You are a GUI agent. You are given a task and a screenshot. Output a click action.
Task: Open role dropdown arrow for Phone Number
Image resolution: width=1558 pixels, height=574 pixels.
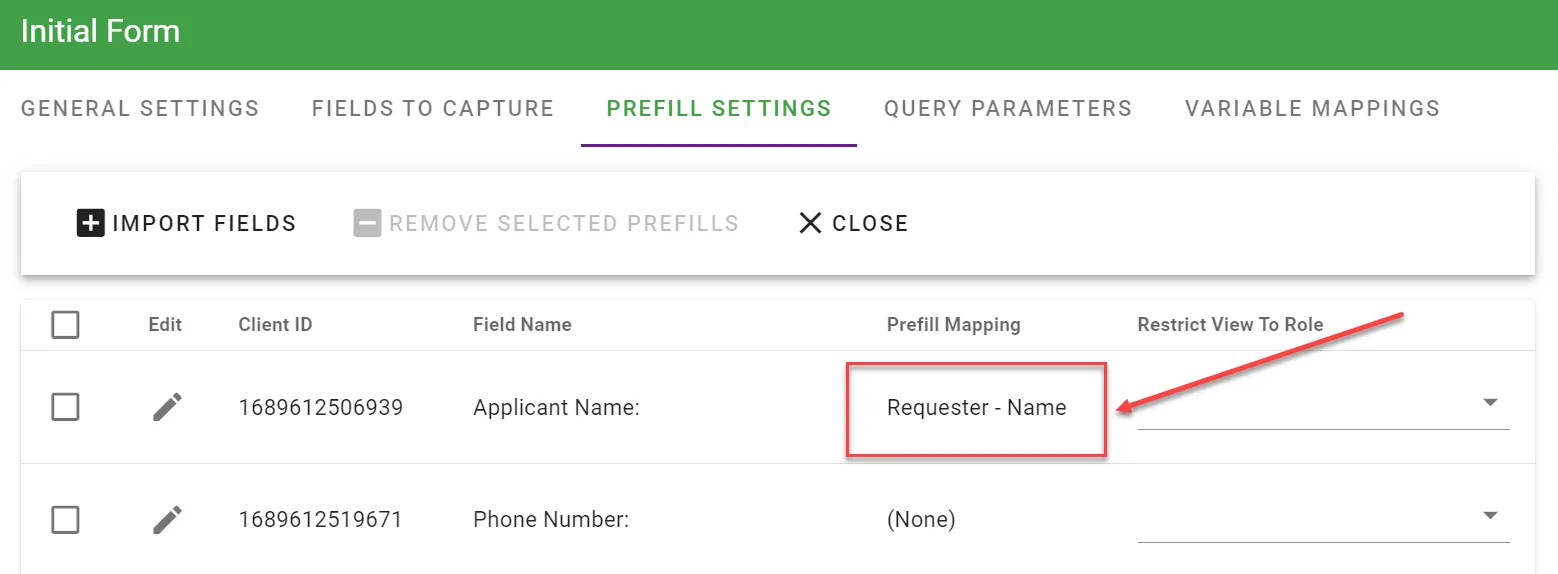[1490, 516]
